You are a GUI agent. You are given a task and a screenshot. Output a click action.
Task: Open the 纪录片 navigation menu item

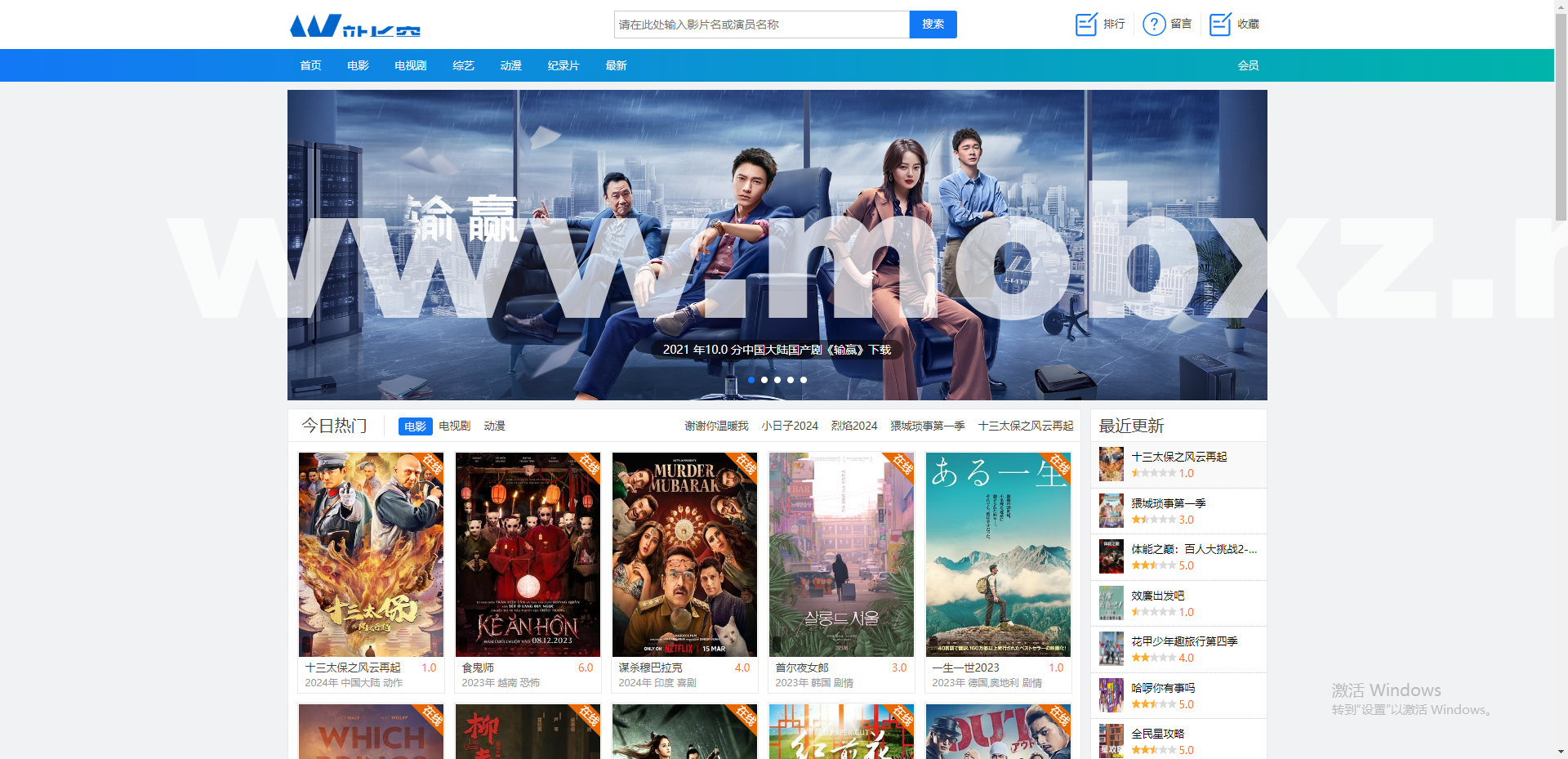click(563, 65)
